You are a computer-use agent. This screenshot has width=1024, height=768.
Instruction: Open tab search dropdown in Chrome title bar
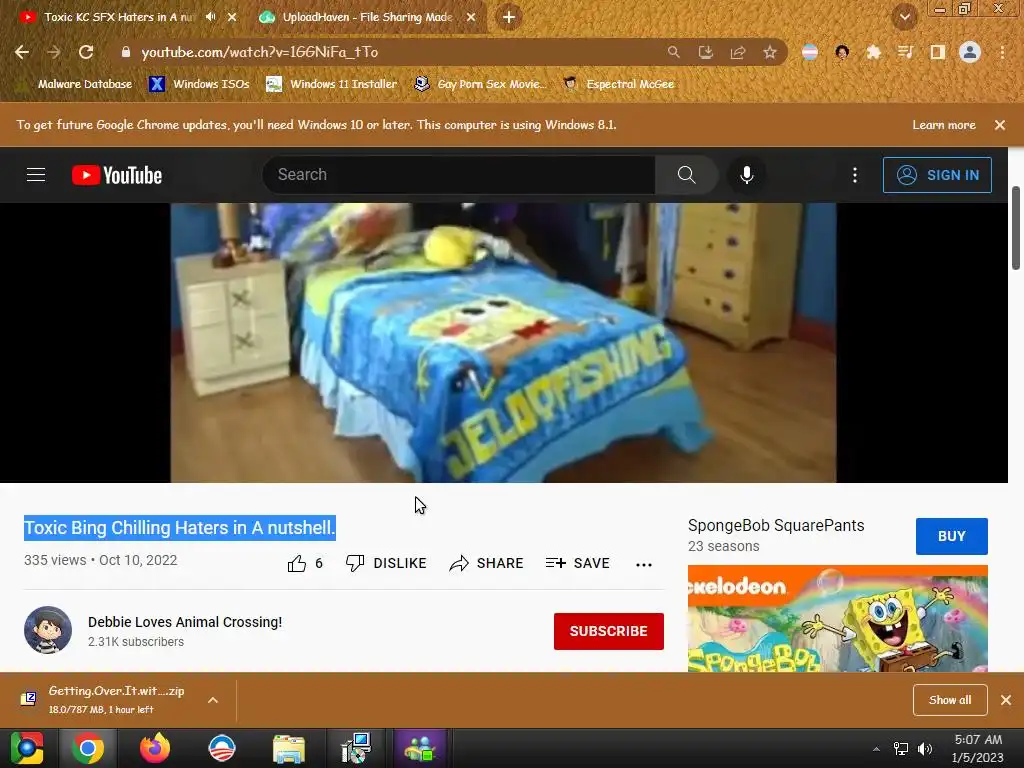904,17
